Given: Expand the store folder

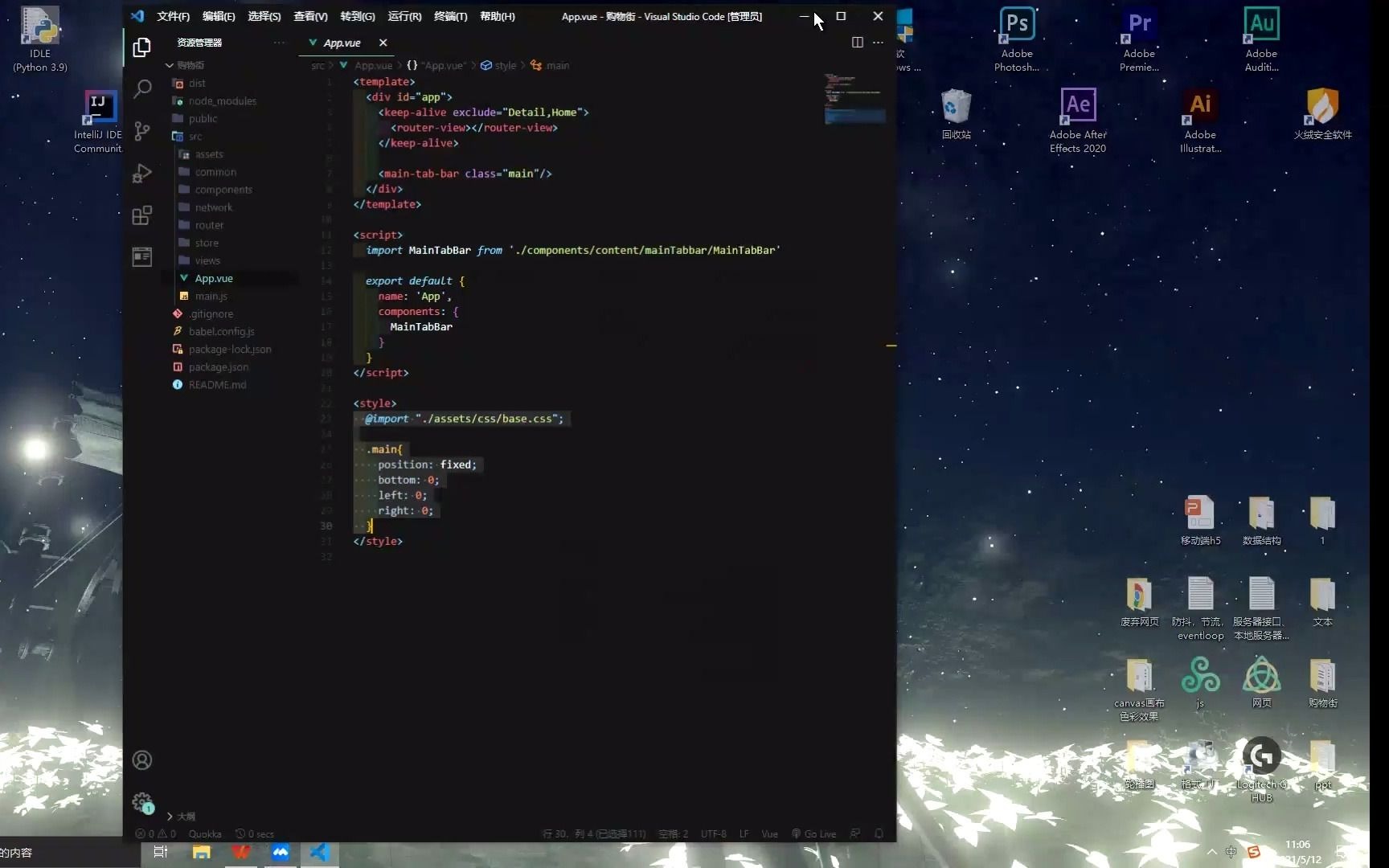Looking at the screenshot, I should (207, 242).
